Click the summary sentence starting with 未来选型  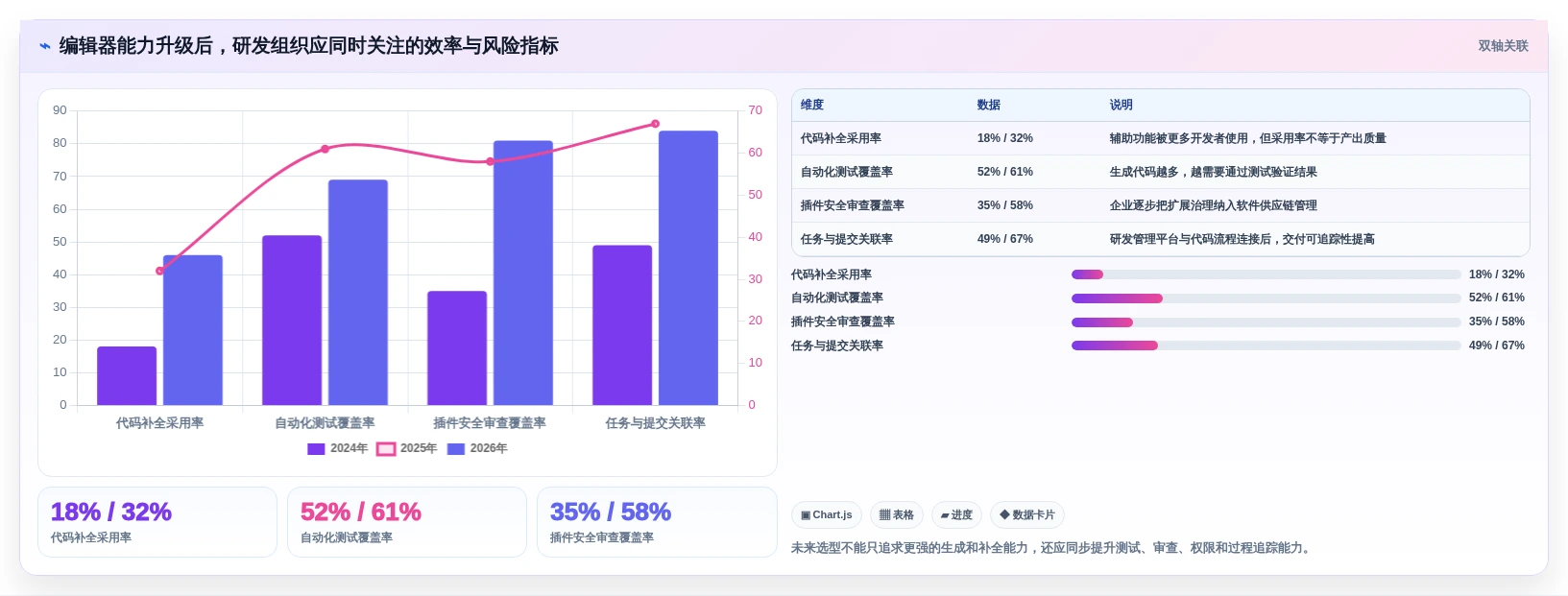1052,548
